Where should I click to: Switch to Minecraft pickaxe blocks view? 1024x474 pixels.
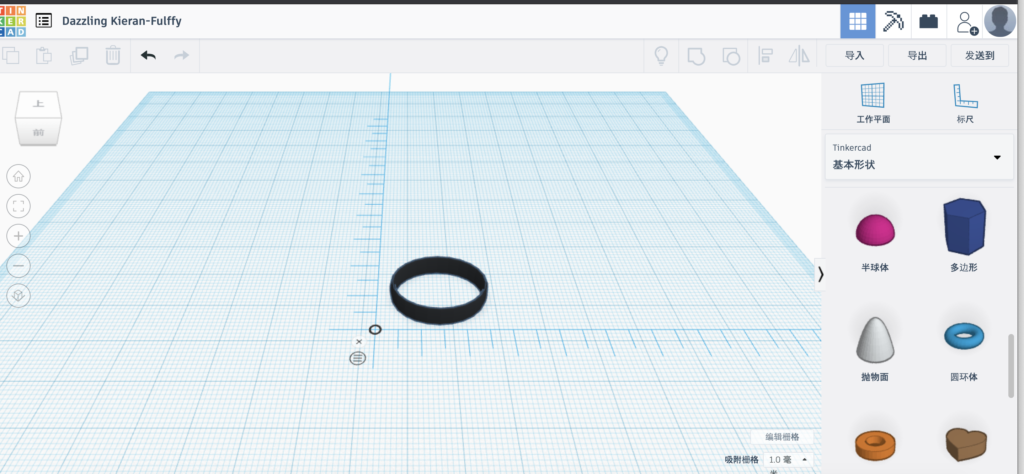[893, 21]
